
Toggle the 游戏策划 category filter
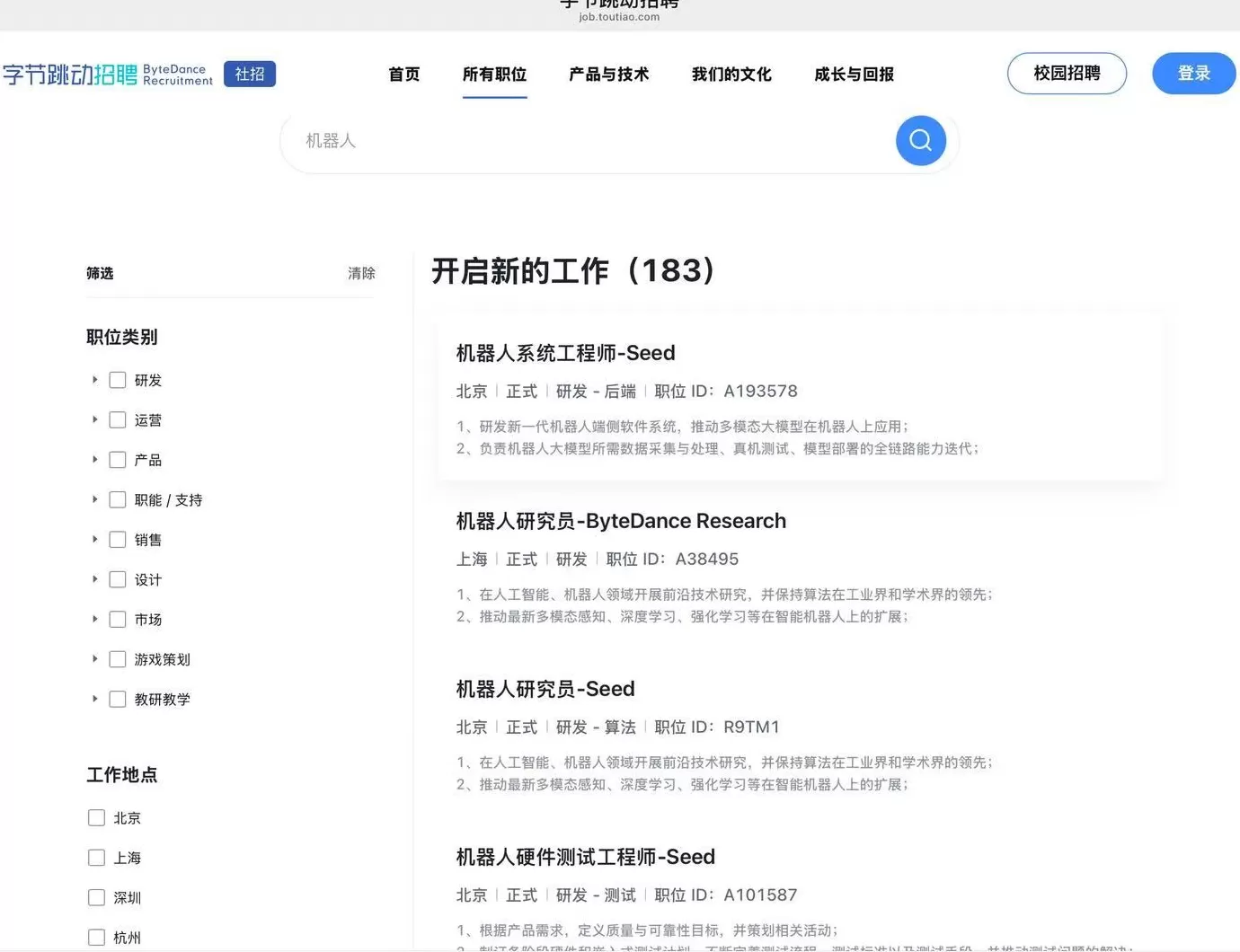click(118, 658)
